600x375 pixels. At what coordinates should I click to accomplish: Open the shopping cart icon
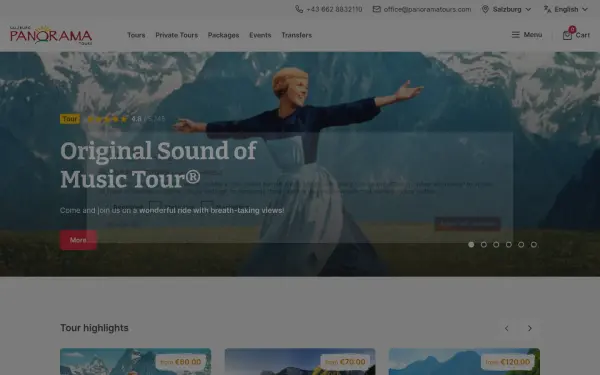(x=567, y=36)
